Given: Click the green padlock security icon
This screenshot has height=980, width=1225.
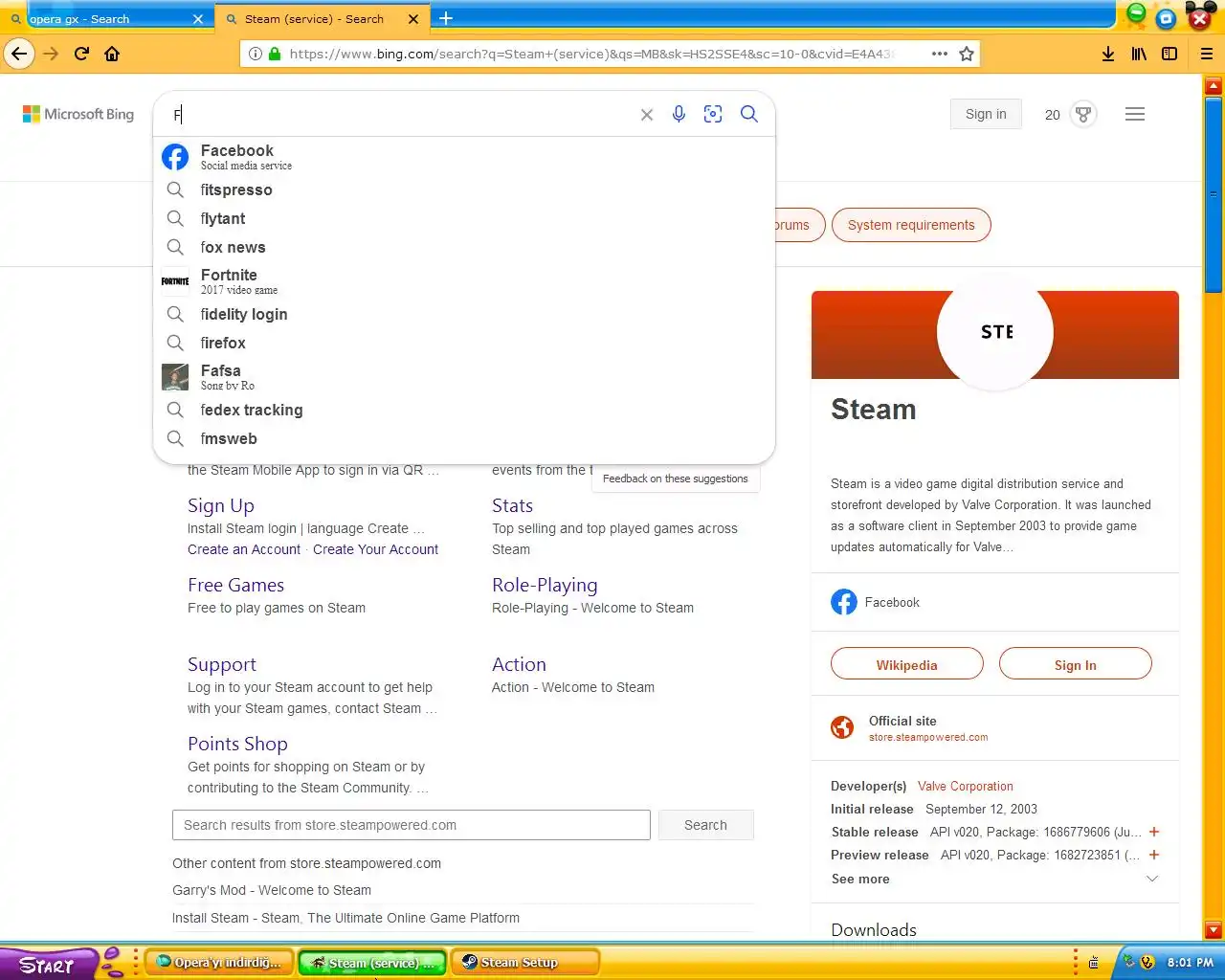Looking at the screenshot, I should 275,54.
